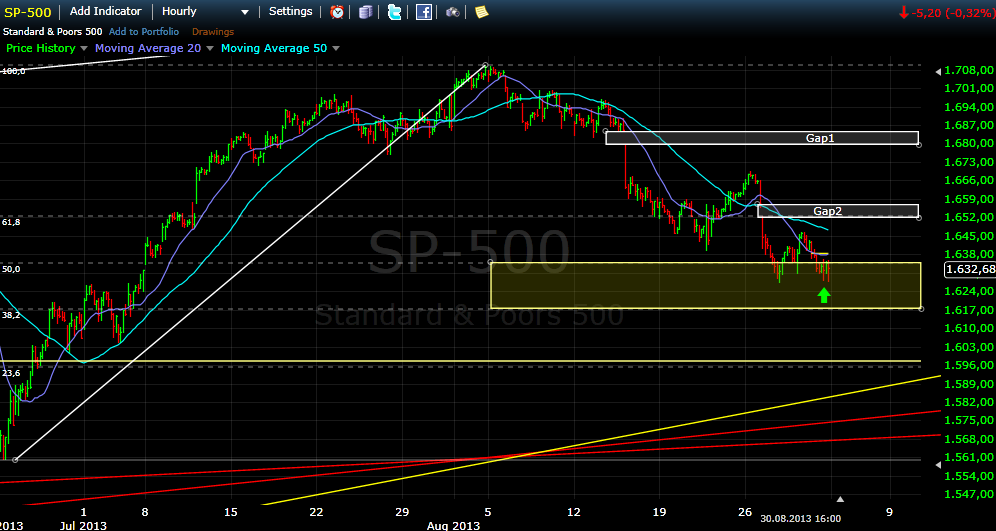Click the current price label 1.632,68
The width and height of the screenshot is (996, 531).
(969, 269)
